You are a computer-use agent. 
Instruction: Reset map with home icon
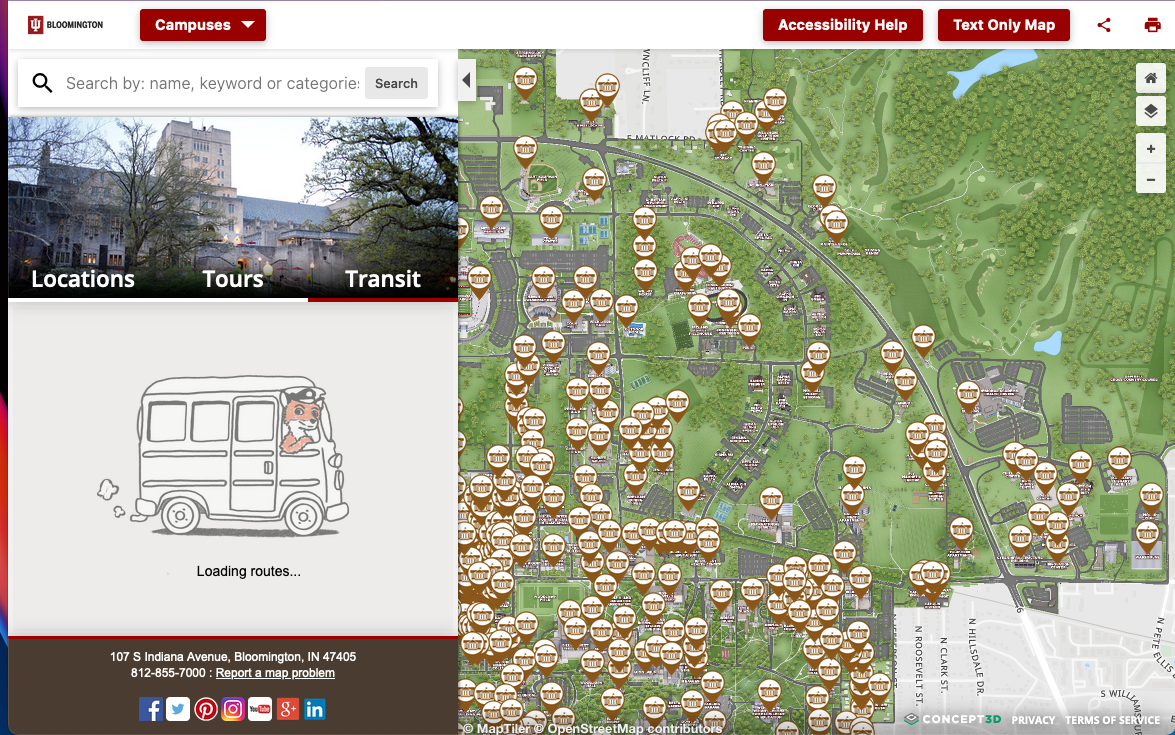point(1150,78)
